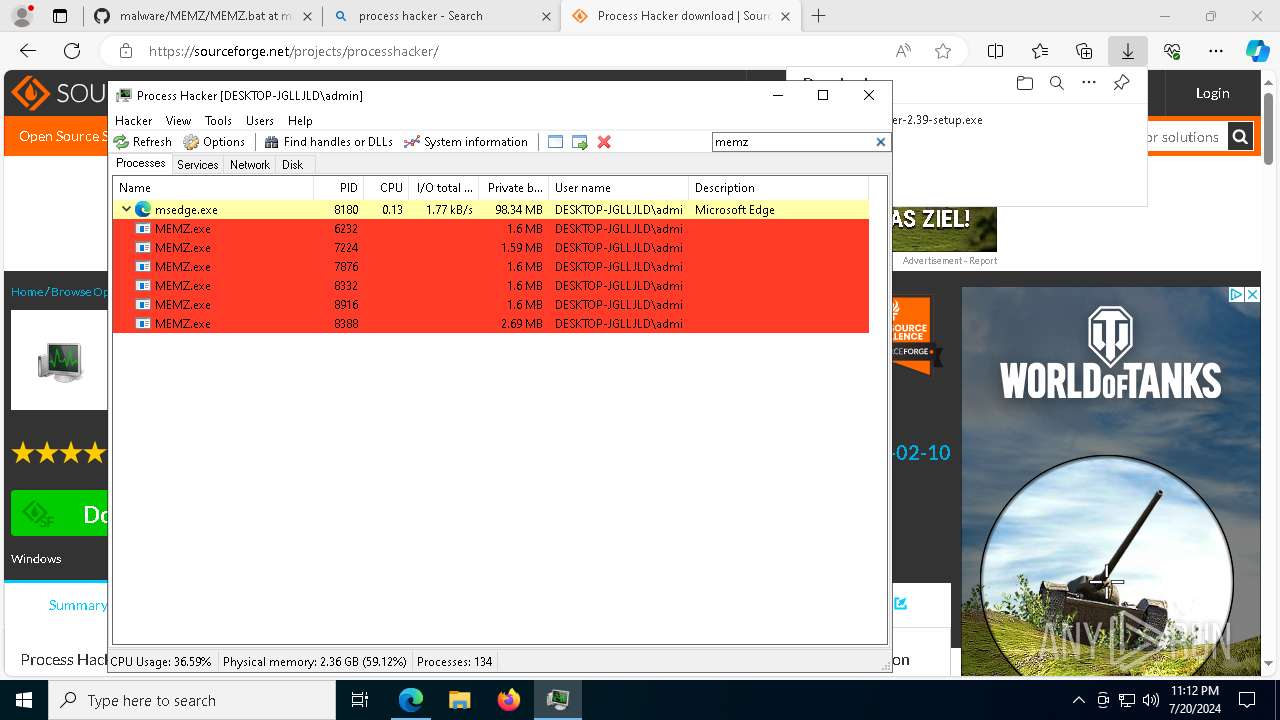The height and width of the screenshot is (720, 1280).
Task: Click the Refresh toolbar button in Process Hacker
Action: point(143,142)
